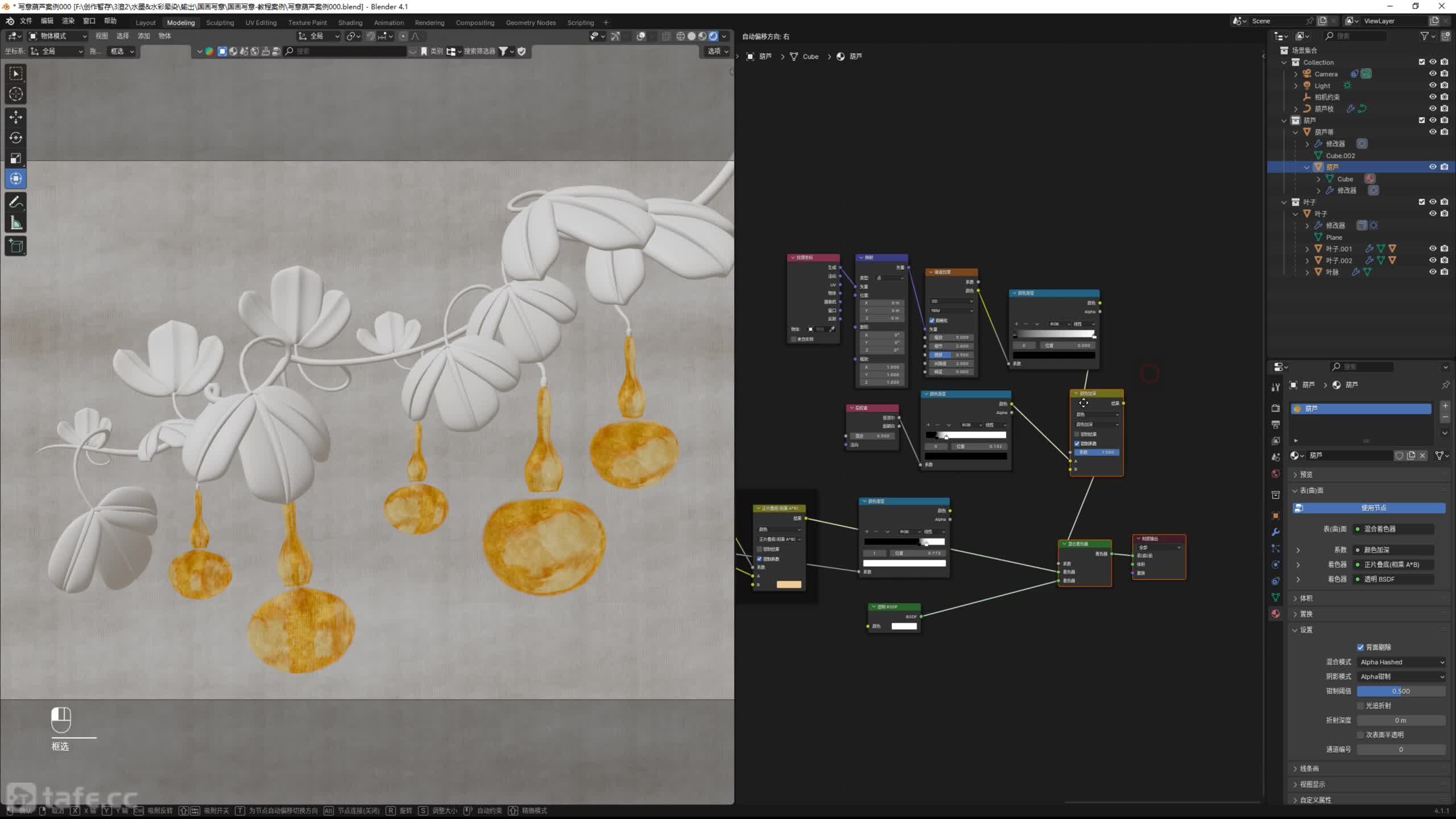Viewport: 1456px width, 819px height.
Task: Select the Annotate pencil tool
Action: [x=16, y=202]
